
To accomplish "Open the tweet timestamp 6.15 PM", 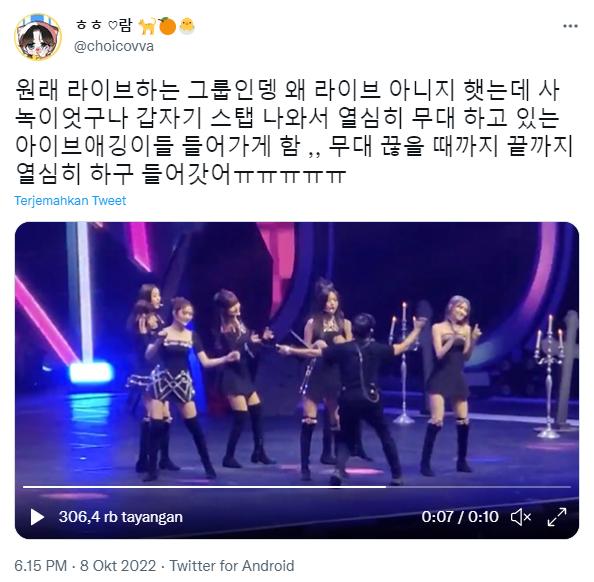I will pyautogui.click(x=40, y=566).
